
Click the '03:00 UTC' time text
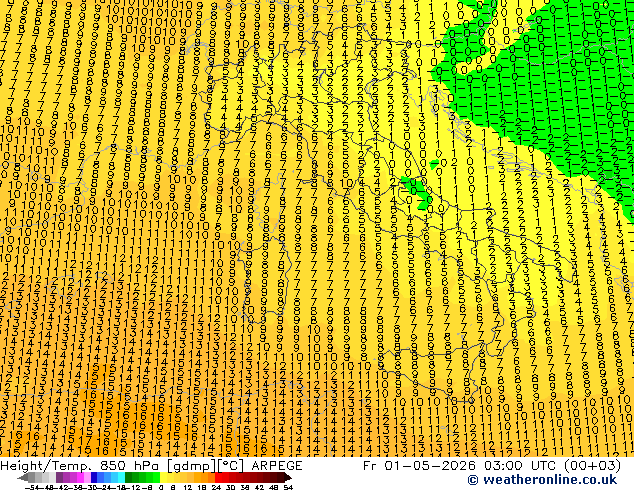(521, 466)
